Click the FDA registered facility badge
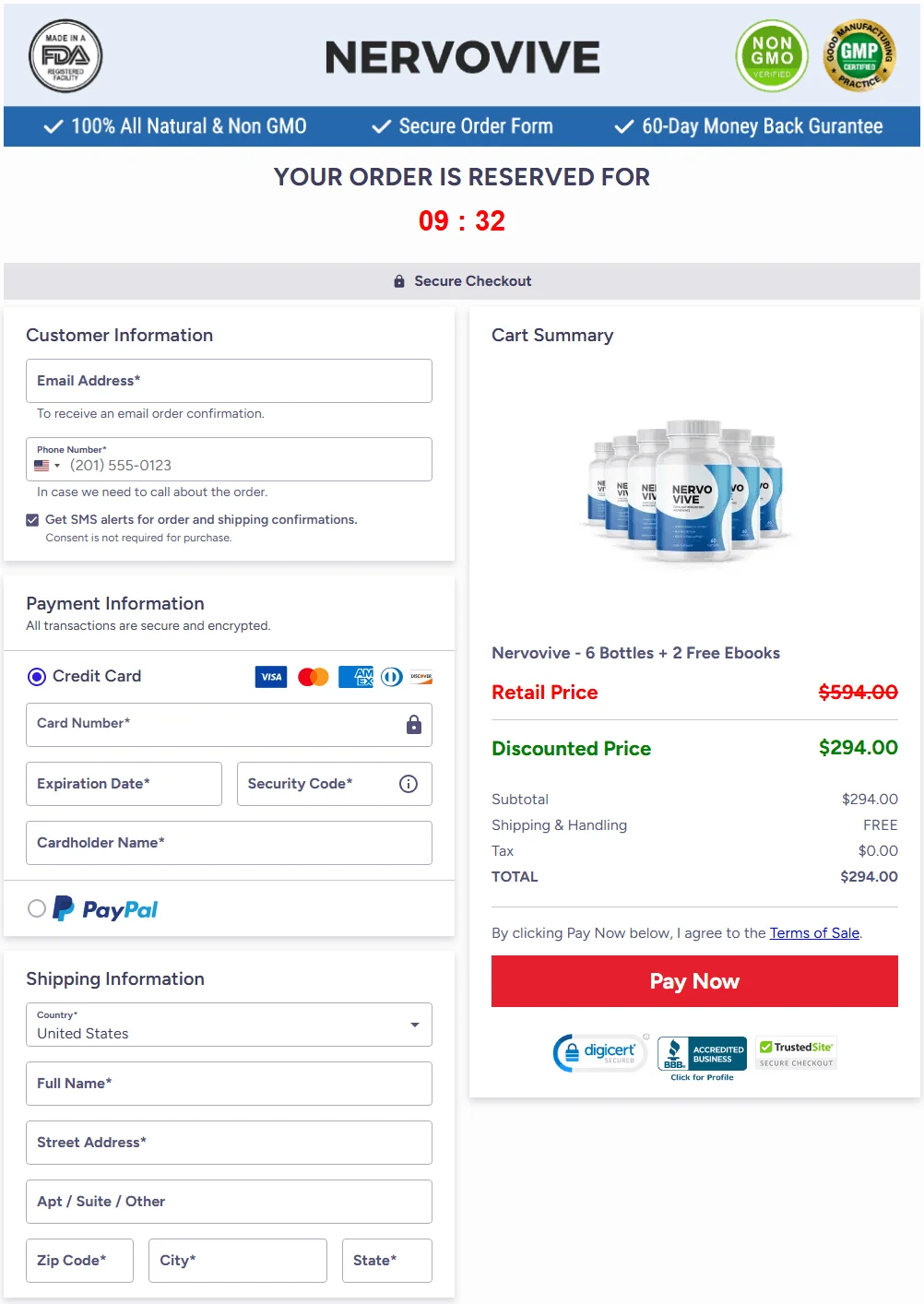The width and height of the screenshot is (924, 1304). click(65, 56)
